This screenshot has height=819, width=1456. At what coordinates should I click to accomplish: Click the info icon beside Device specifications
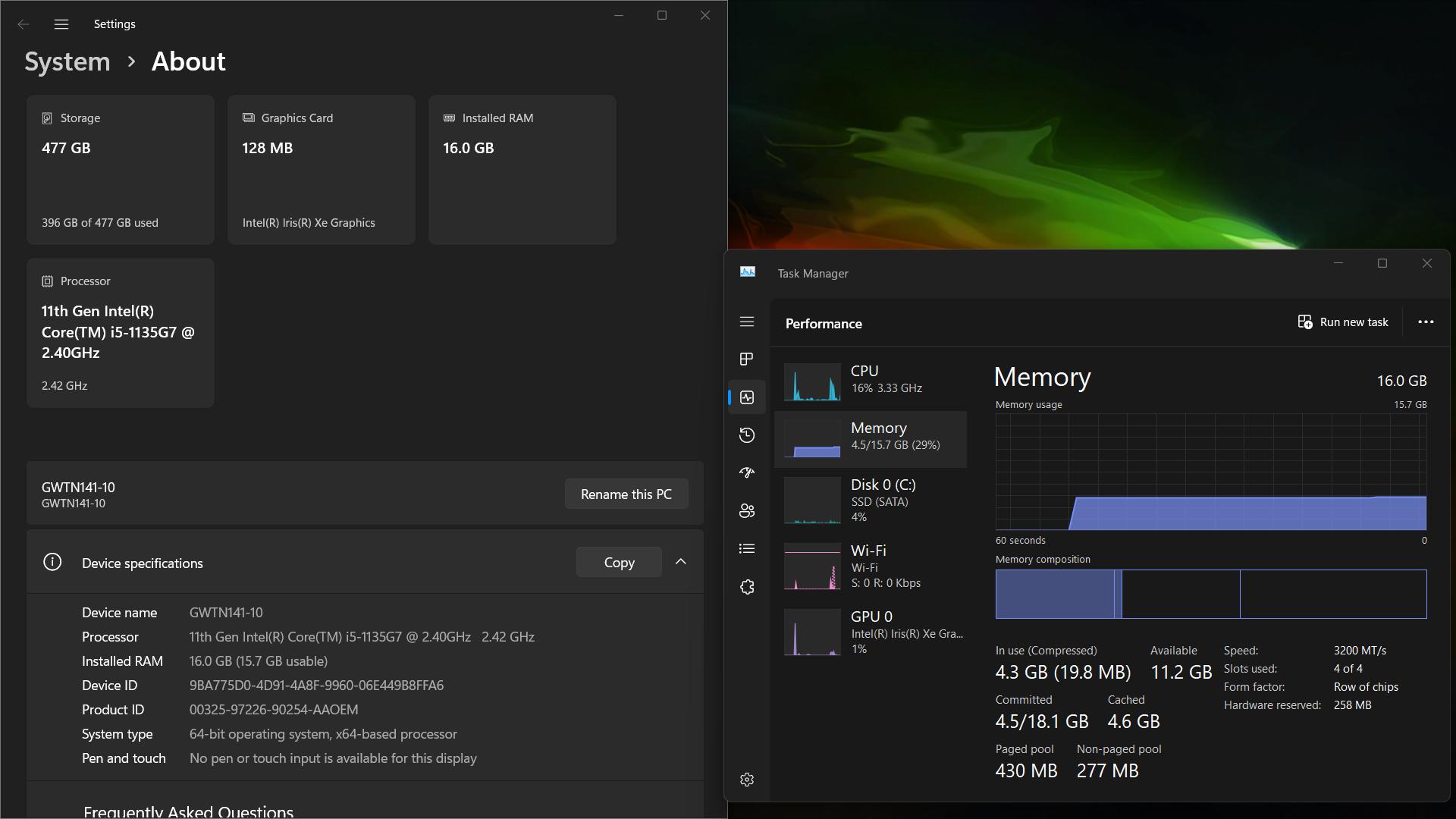[52, 562]
